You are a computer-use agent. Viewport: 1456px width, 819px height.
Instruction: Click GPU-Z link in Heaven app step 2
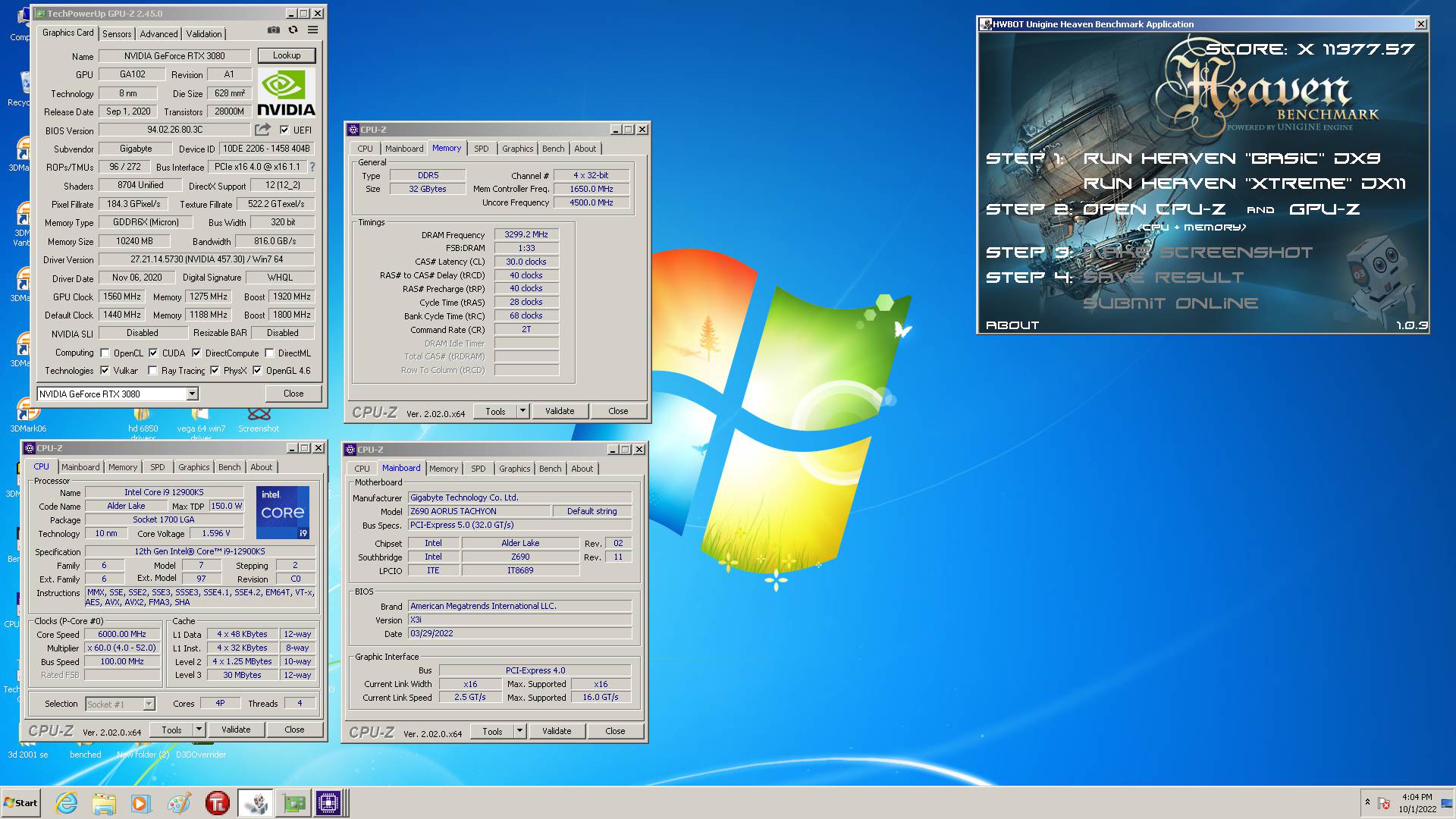click(1324, 209)
